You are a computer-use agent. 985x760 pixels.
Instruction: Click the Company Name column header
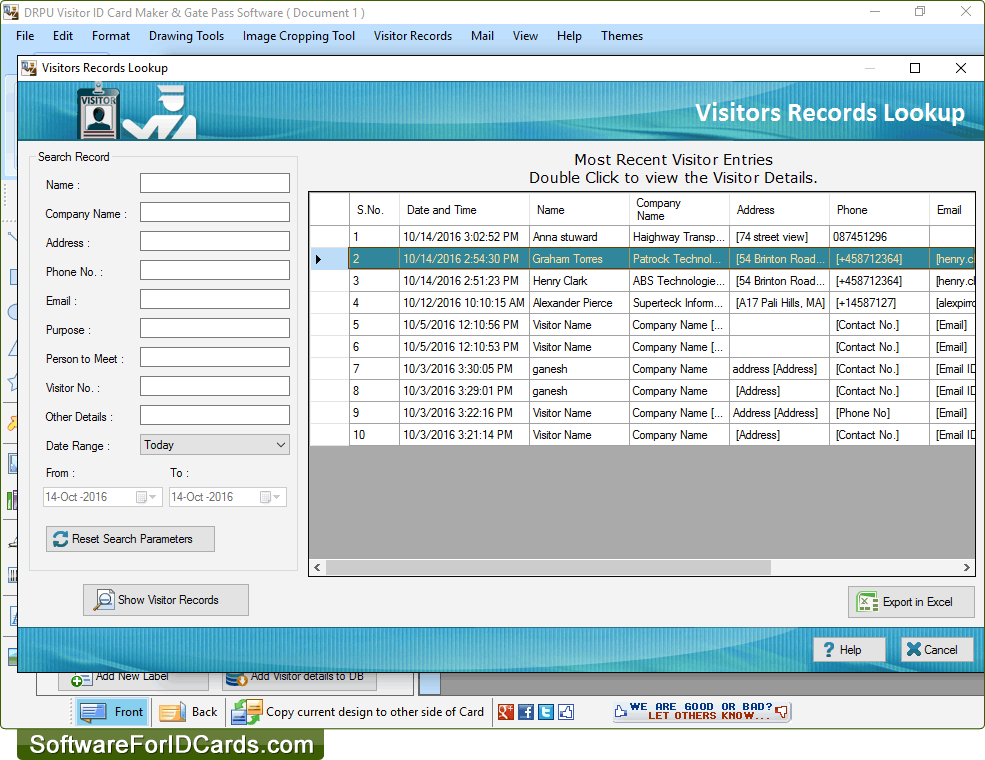click(679, 210)
